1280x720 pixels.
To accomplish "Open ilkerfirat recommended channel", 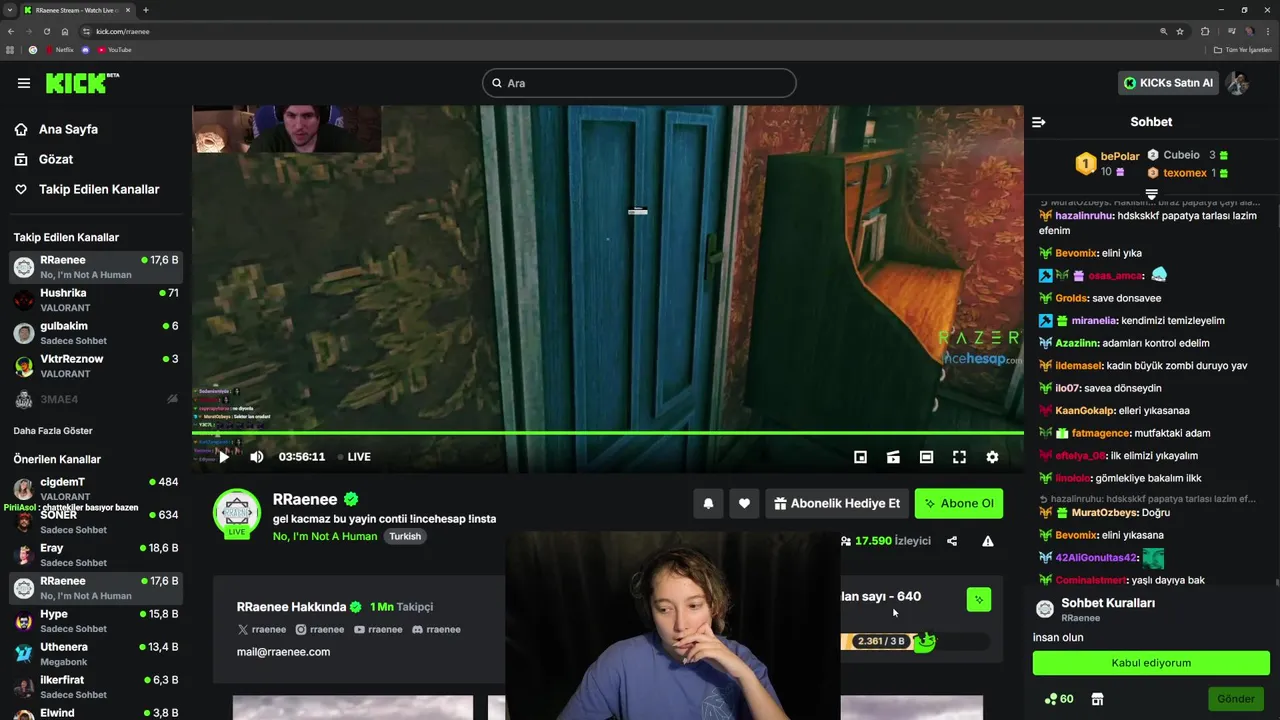I will click(x=96, y=687).
